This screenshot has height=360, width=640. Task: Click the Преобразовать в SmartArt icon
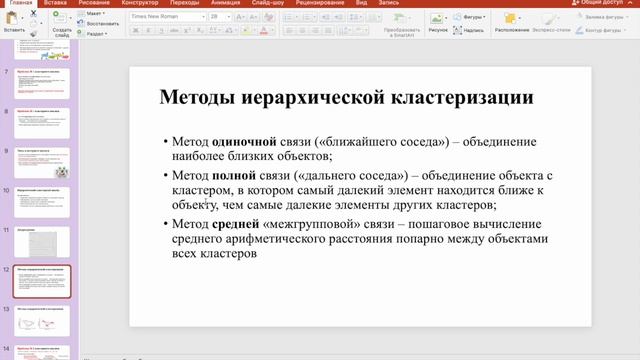399,19
